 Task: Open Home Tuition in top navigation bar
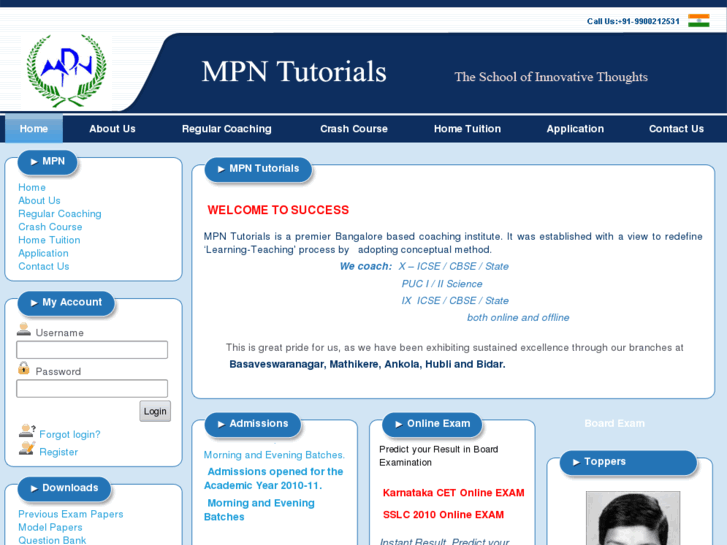tap(467, 129)
